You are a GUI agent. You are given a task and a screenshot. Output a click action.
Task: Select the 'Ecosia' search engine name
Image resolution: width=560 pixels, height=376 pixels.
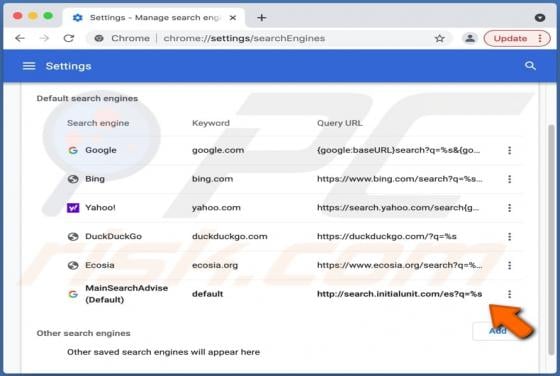100,265
